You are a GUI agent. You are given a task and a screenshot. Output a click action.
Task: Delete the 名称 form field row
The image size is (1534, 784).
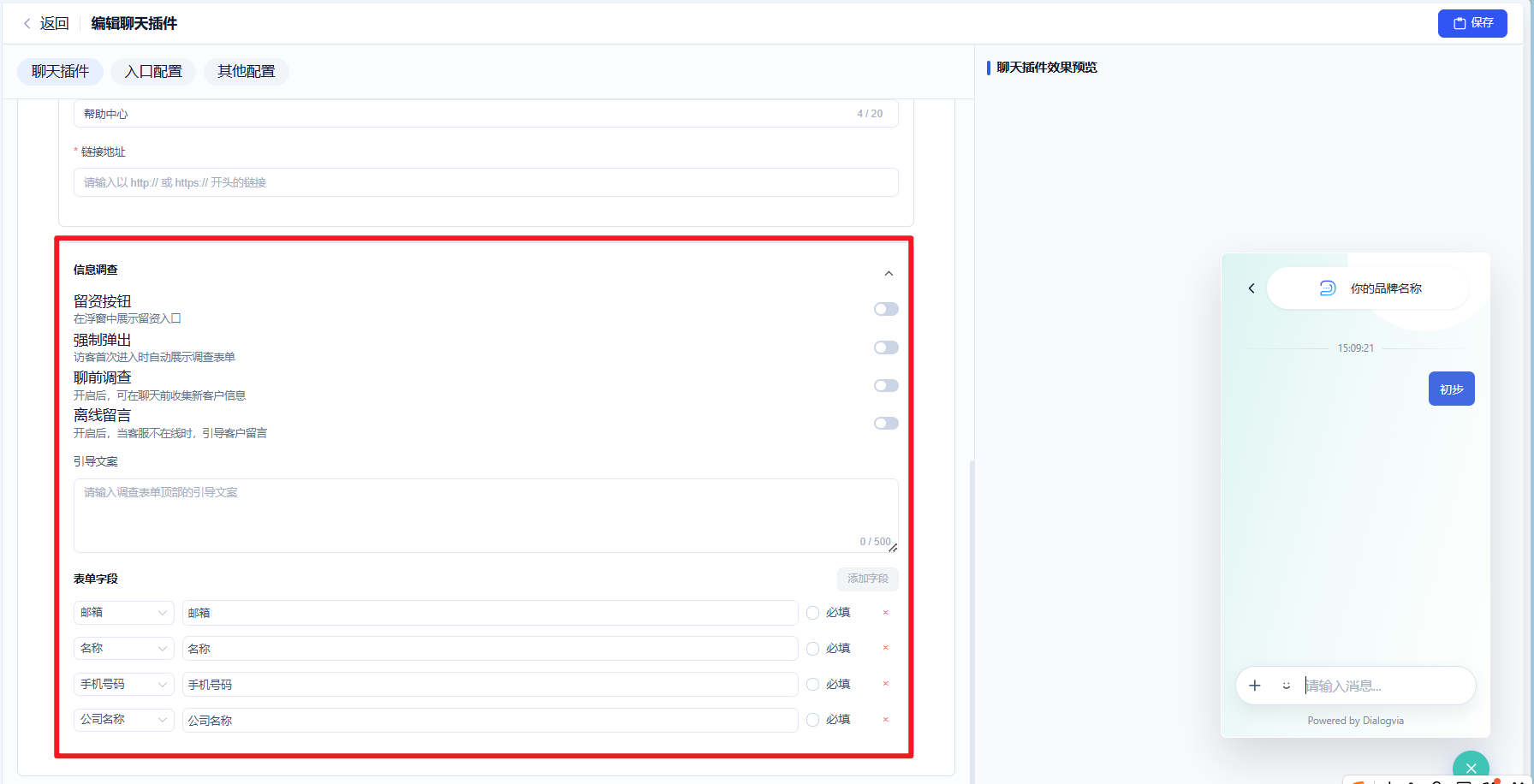[x=886, y=648]
